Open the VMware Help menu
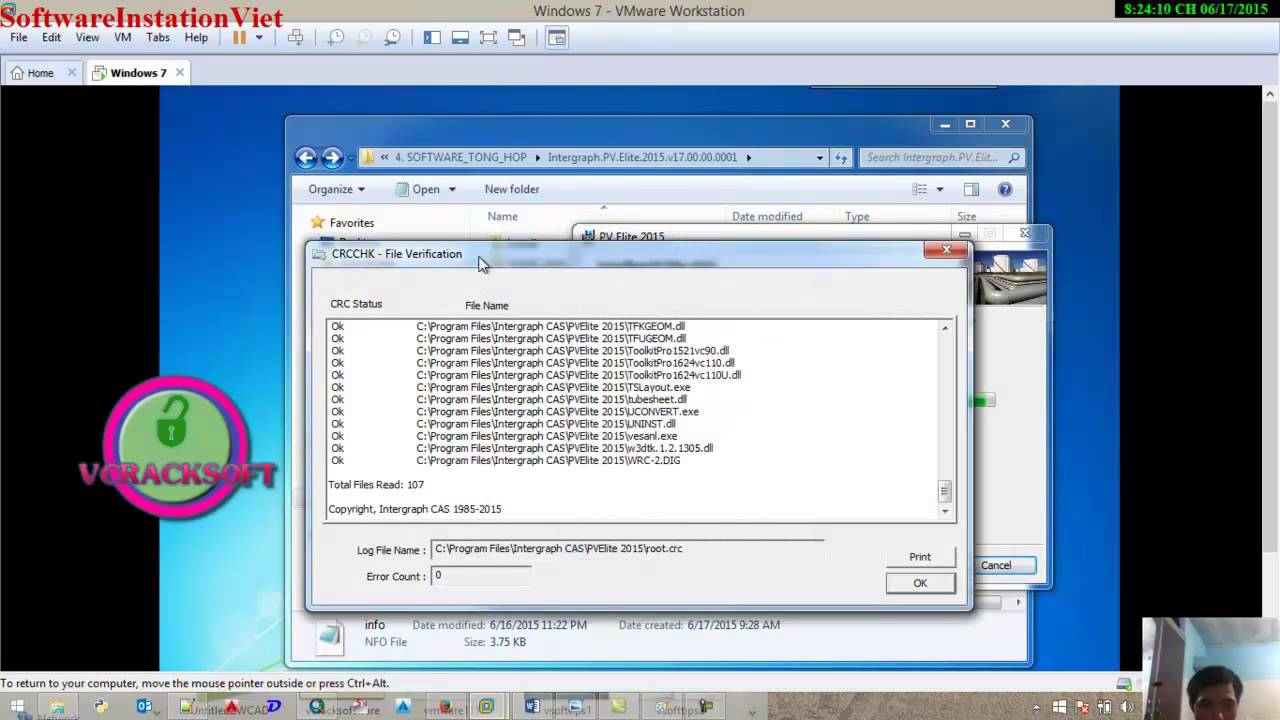The height and width of the screenshot is (720, 1280). [196, 37]
